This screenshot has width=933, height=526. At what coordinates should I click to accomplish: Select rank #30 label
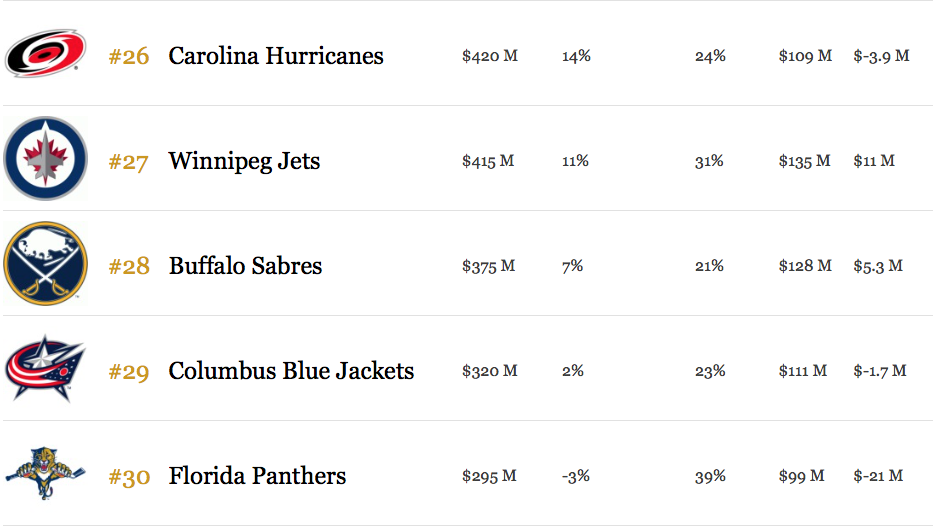tap(129, 477)
